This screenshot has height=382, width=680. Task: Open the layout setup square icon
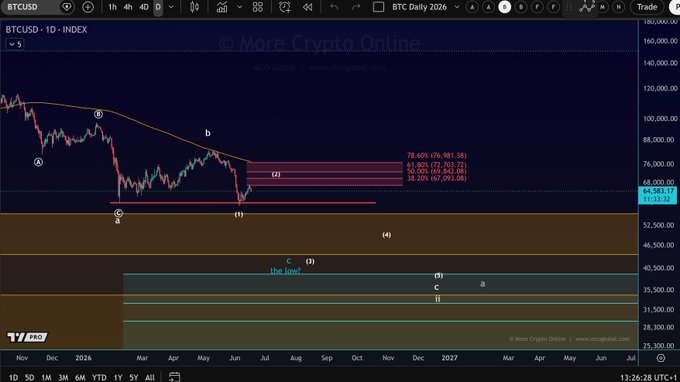(x=378, y=7)
